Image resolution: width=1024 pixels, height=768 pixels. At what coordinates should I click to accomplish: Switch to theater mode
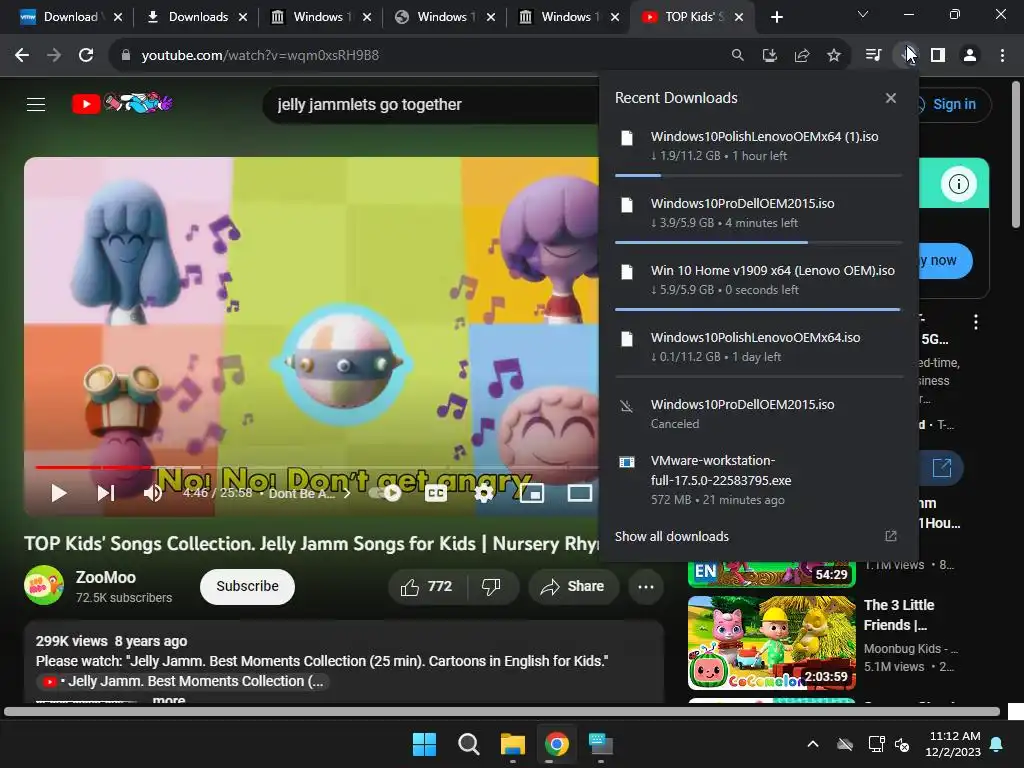point(579,493)
